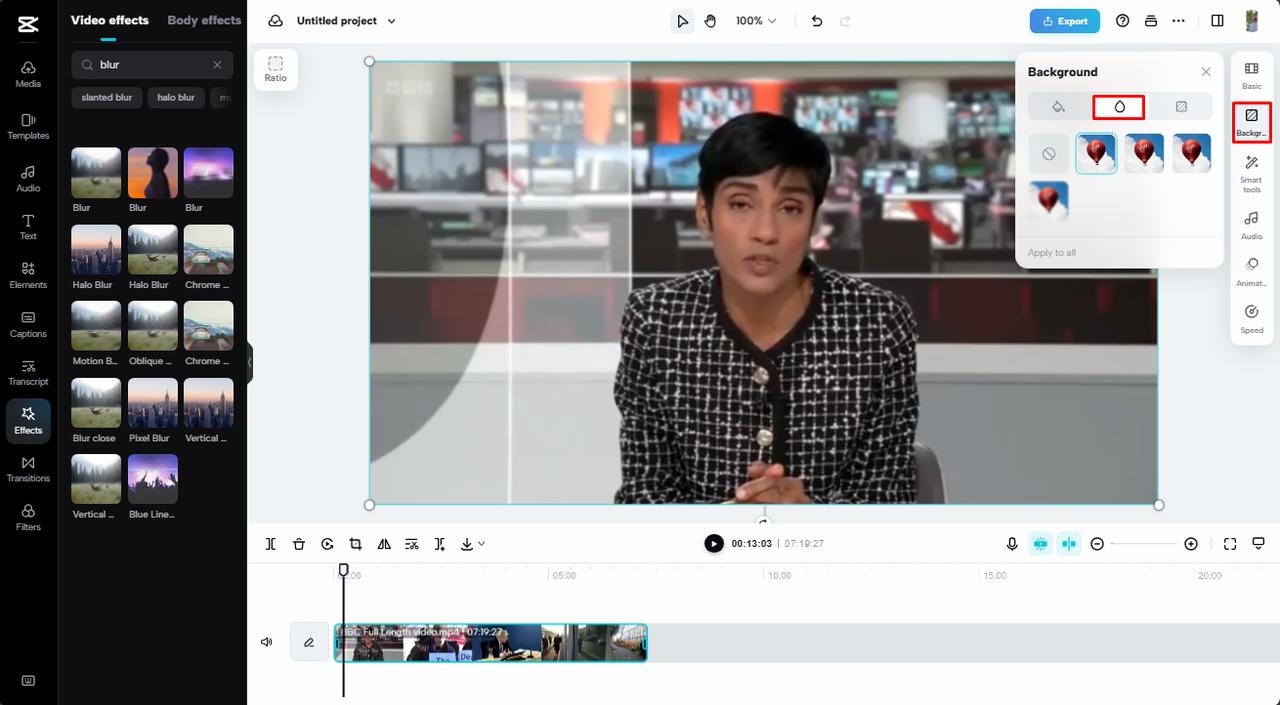
Task: Click the 'slanted blur' suggestion chip
Action: pyautogui.click(x=107, y=98)
